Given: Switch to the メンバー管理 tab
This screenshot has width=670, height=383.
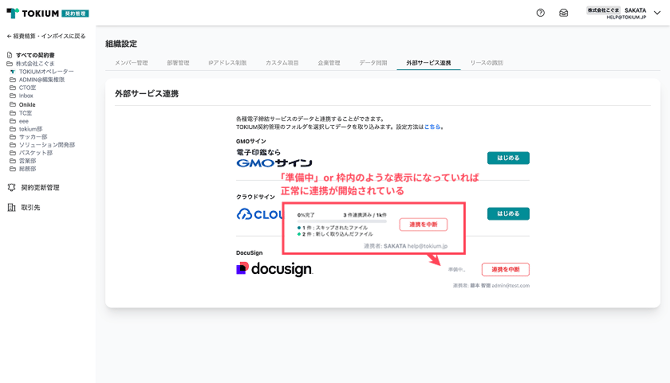Looking at the screenshot, I should click(131, 63).
